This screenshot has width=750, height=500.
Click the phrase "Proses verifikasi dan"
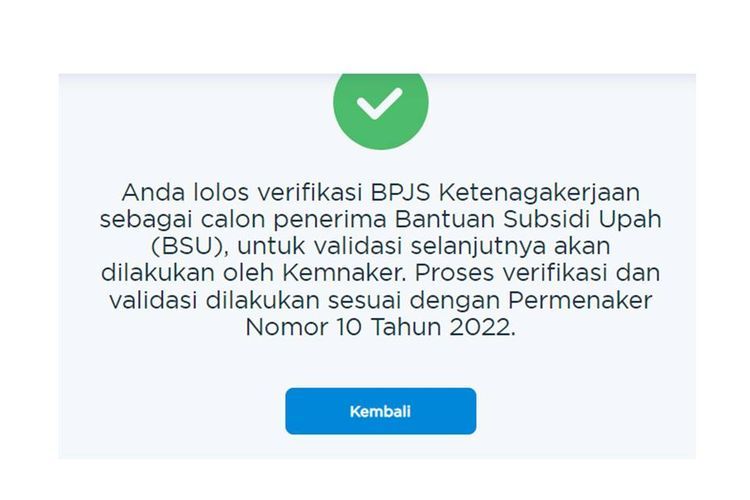pyautogui.click(x=538, y=273)
